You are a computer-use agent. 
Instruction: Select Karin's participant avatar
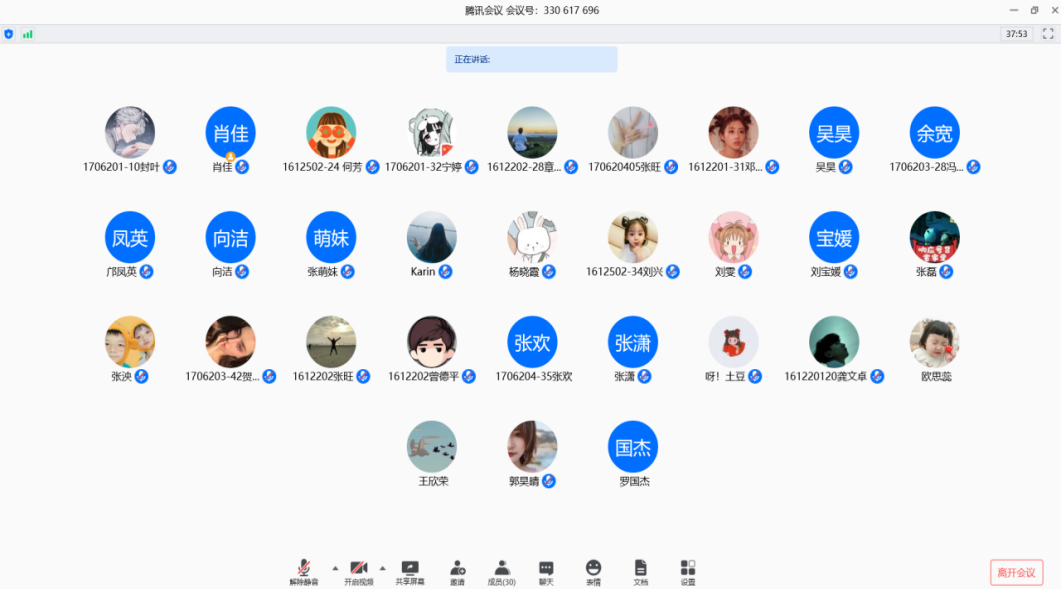coord(431,237)
